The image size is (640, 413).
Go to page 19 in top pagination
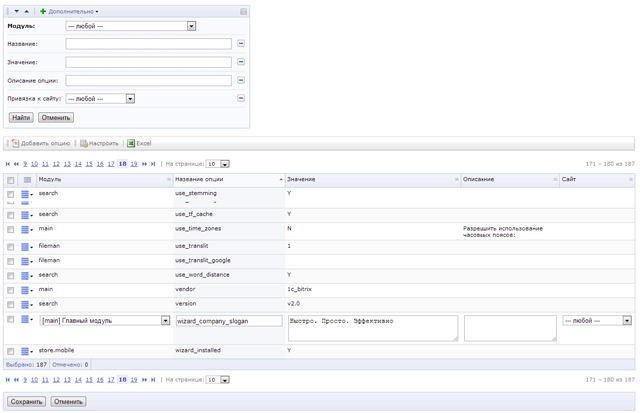point(134,163)
